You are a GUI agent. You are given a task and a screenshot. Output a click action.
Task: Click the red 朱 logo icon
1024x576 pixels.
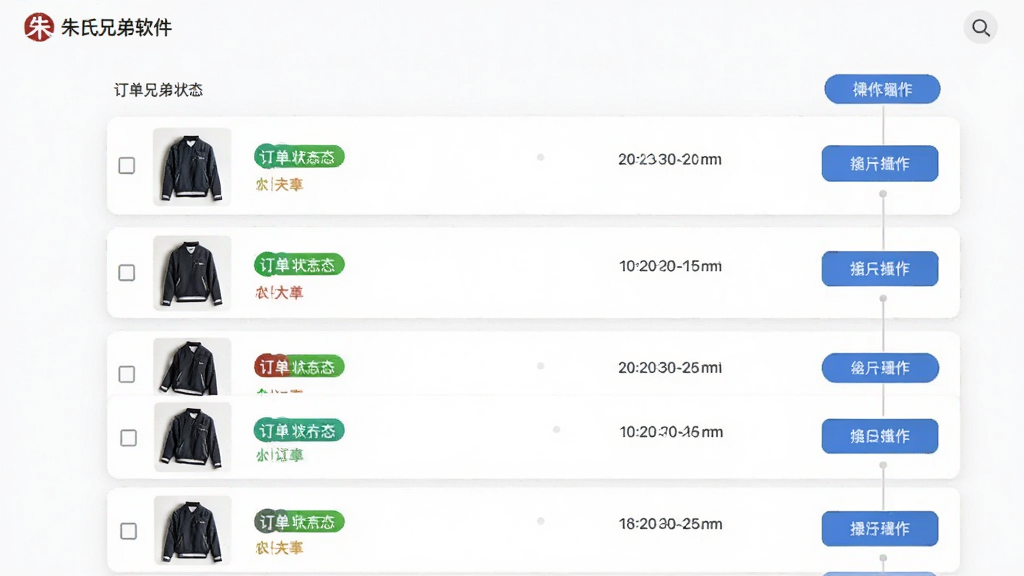[x=39, y=27]
